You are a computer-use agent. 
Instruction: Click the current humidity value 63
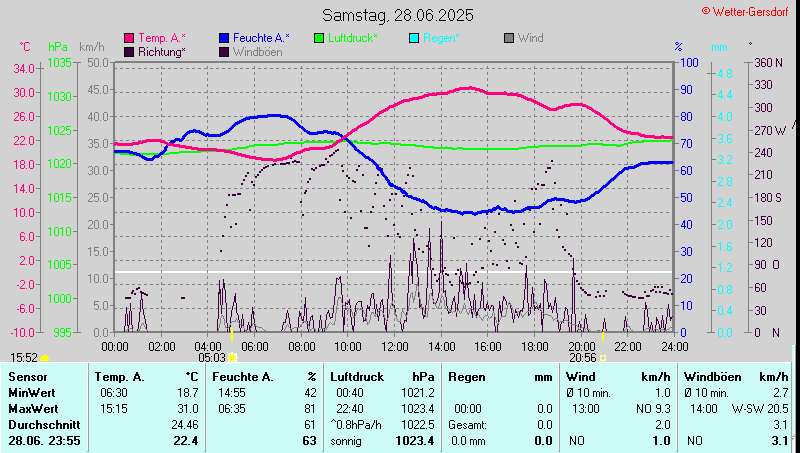click(x=309, y=441)
